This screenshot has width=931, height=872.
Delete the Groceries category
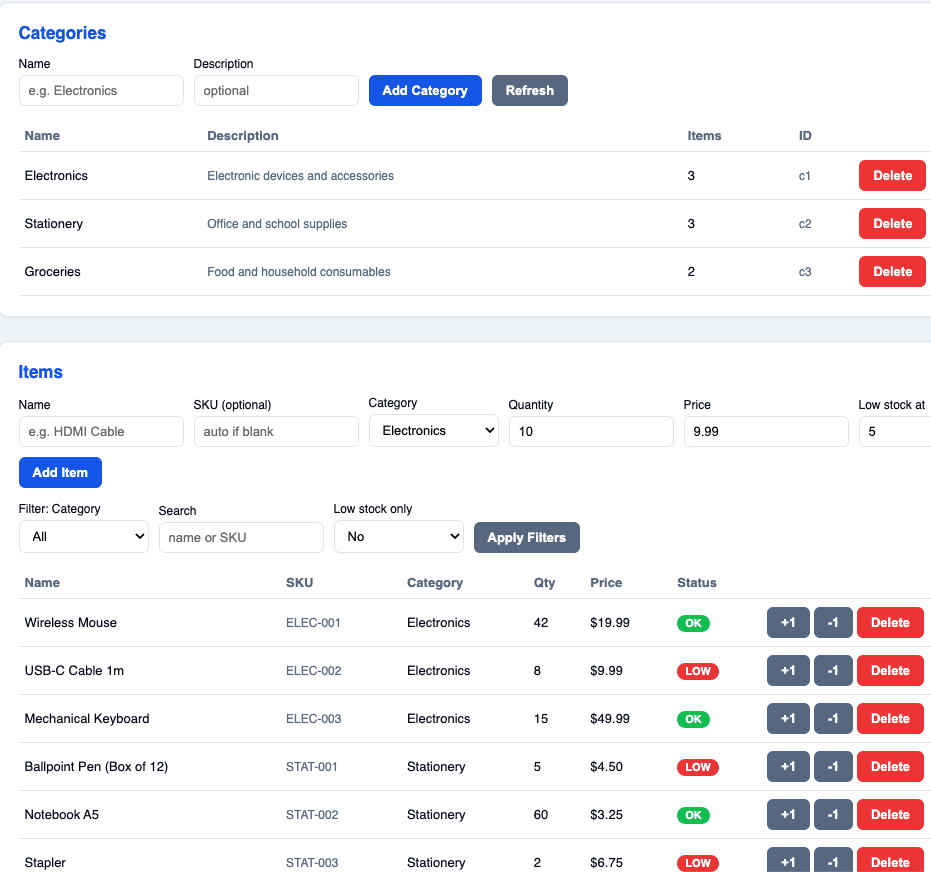click(892, 272)
